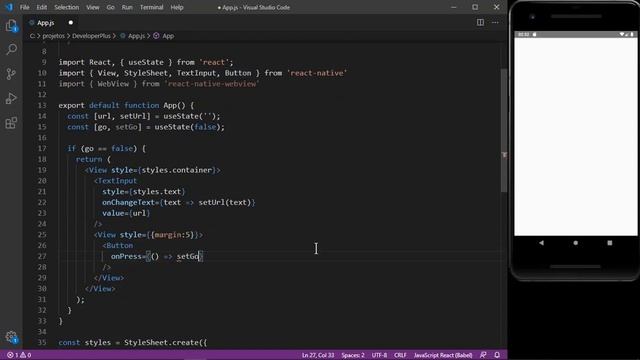Open the Extensions view
Screen dimensions: 640x360
[11, 122]
